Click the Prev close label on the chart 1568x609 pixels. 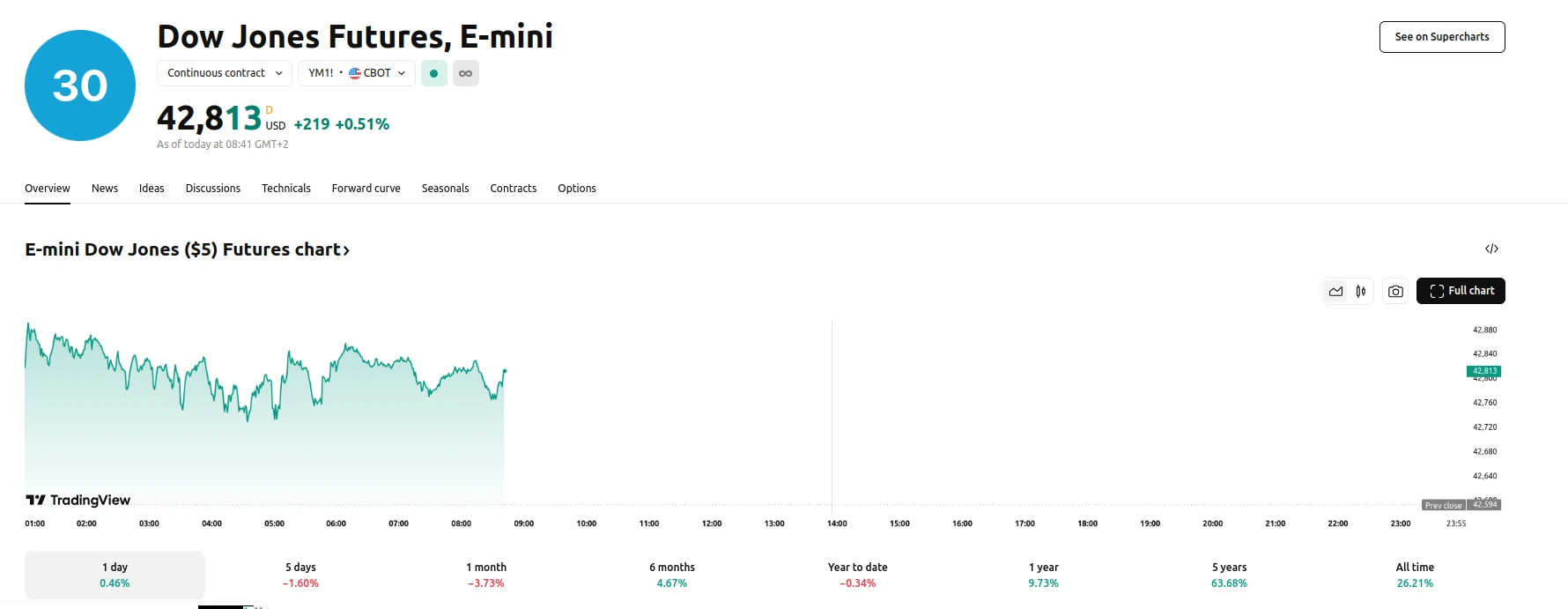click(x=1443, y=505)
